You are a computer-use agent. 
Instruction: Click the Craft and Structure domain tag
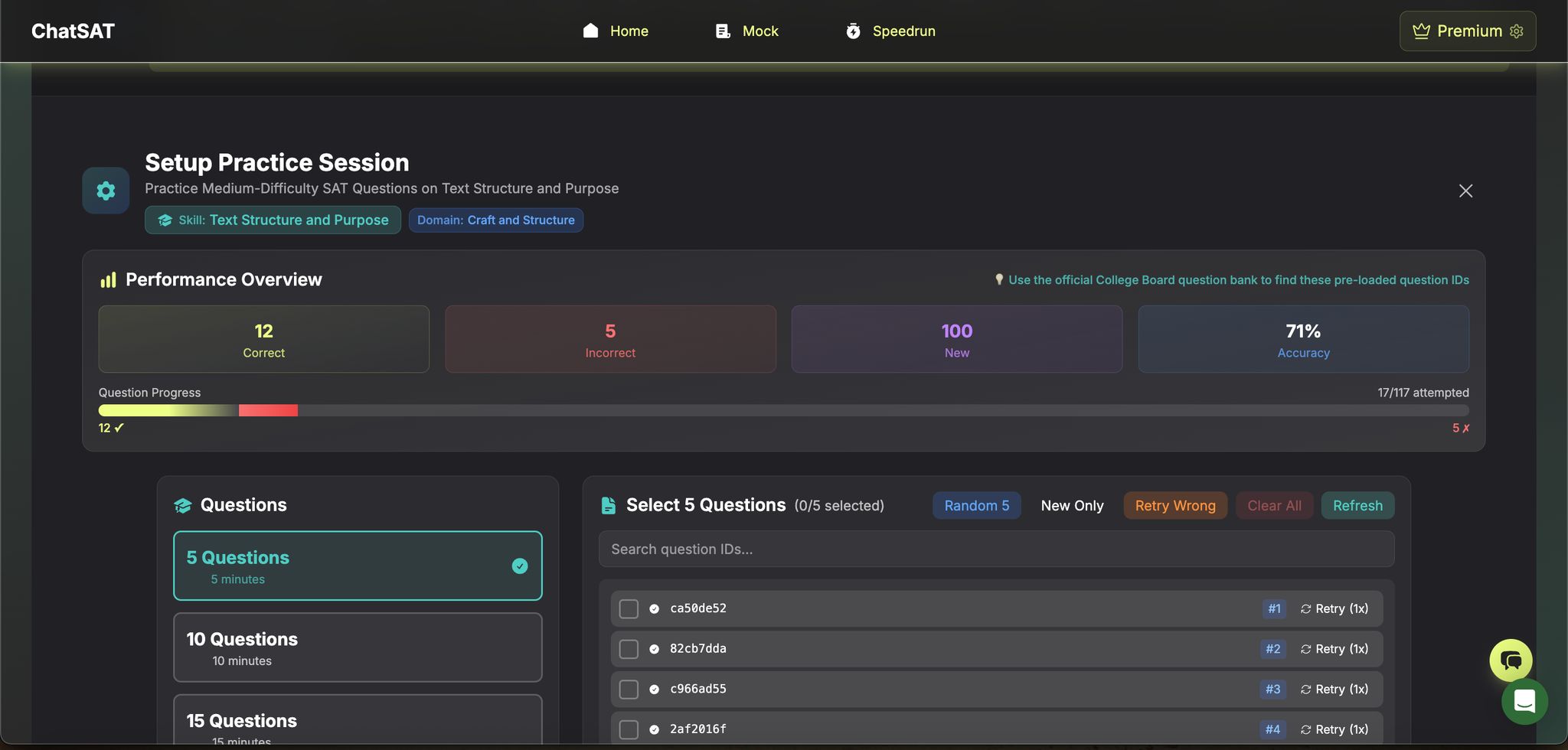click(x=495, y=220)
